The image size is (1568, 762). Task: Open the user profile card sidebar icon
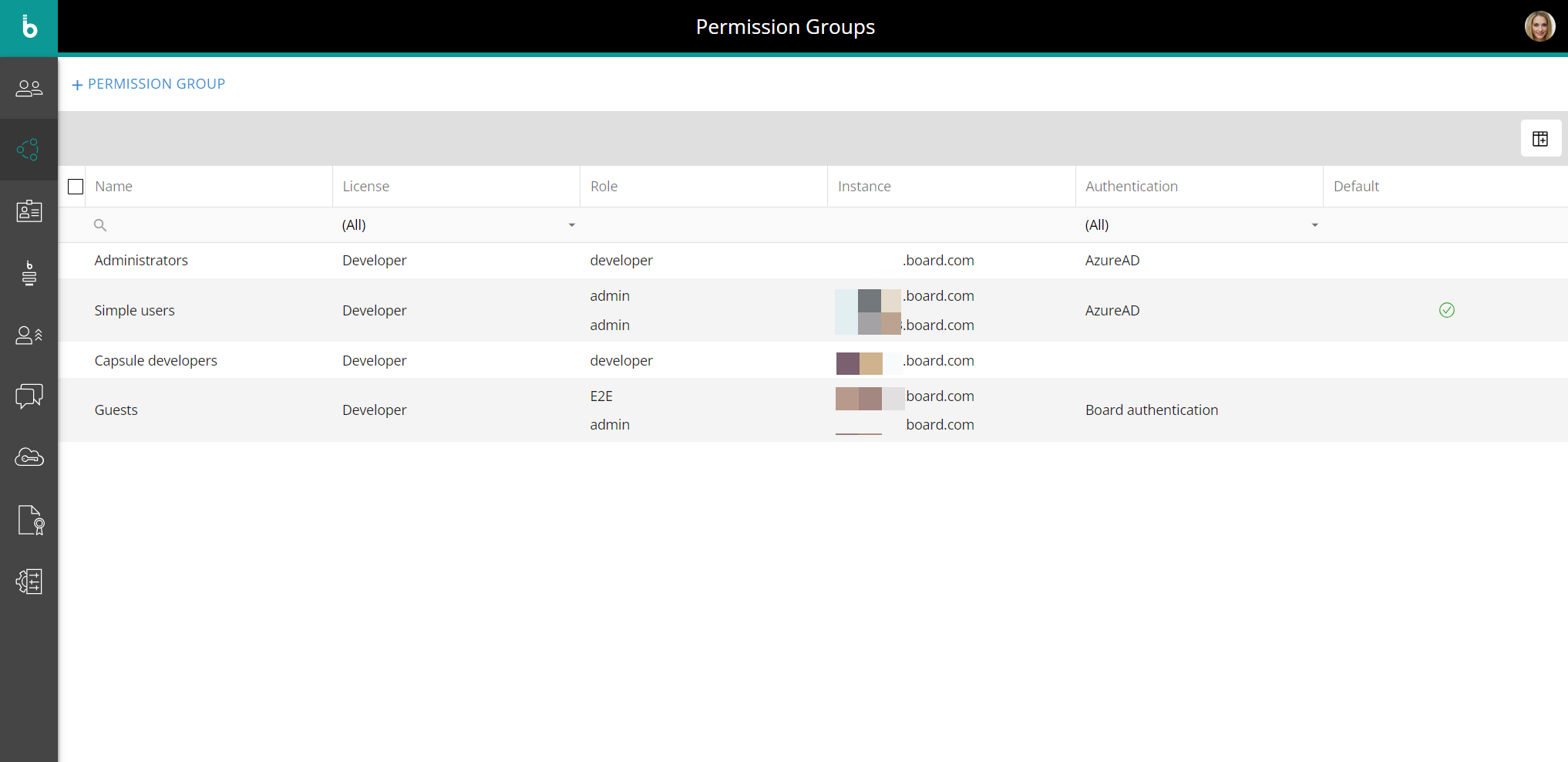tap(29, 211)
